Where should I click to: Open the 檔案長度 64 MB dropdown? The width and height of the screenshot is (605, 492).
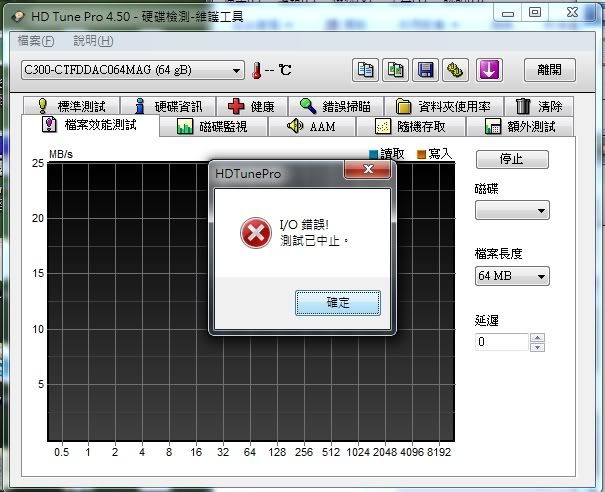512,276
